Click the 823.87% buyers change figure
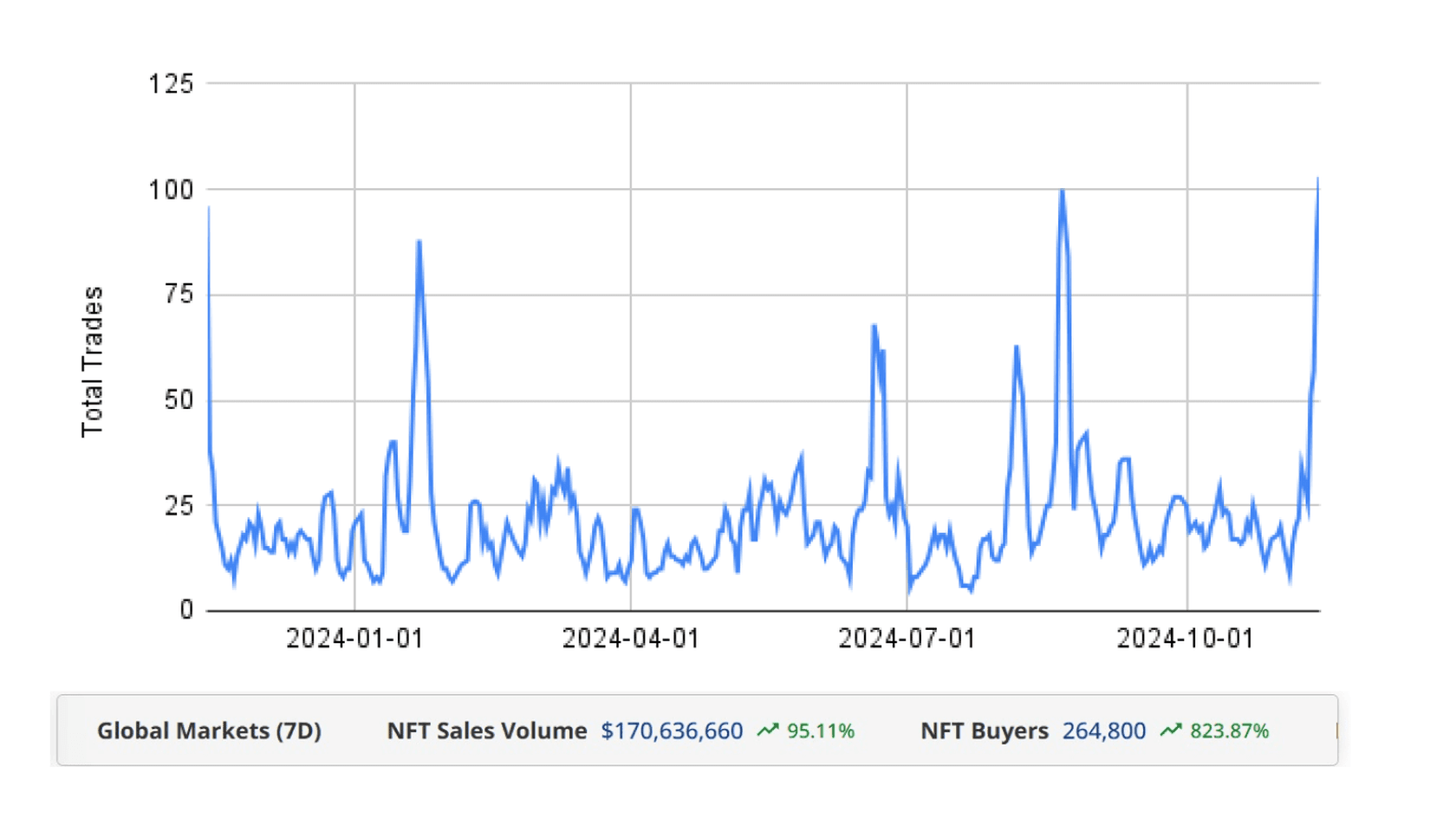 click(1229, 731)
